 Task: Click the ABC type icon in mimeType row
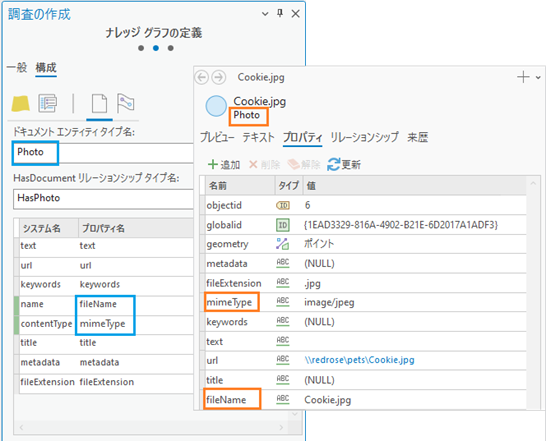283,302
